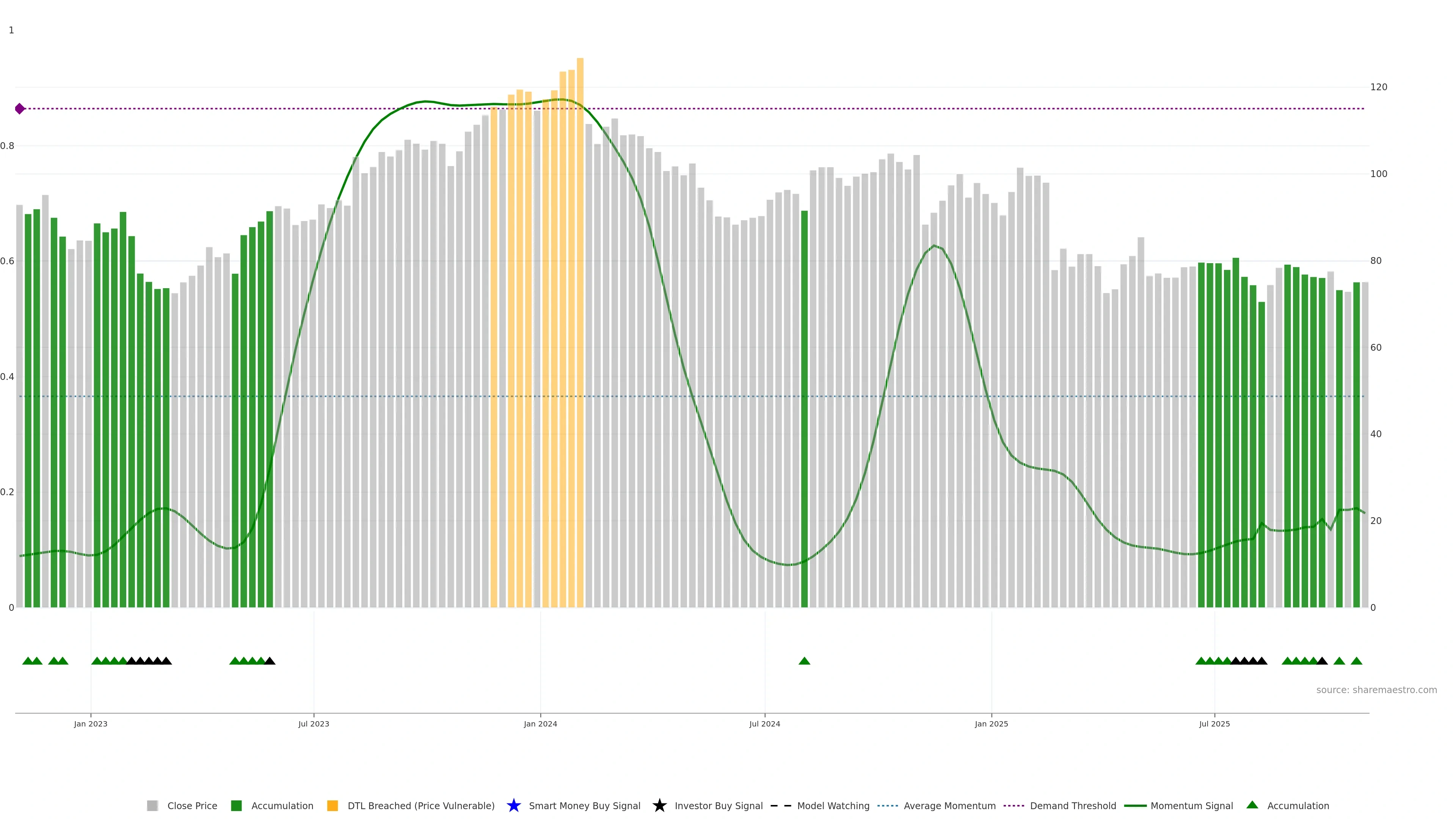1456x819 pixels.
Task: Click the green Accumulation square legend entry
Action: click(237, 805)
